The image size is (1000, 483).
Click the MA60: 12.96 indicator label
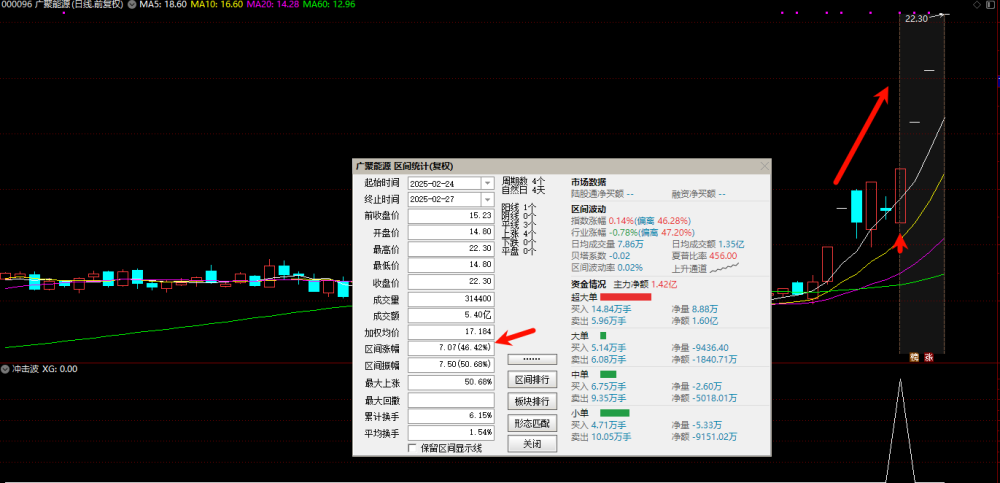329,4
